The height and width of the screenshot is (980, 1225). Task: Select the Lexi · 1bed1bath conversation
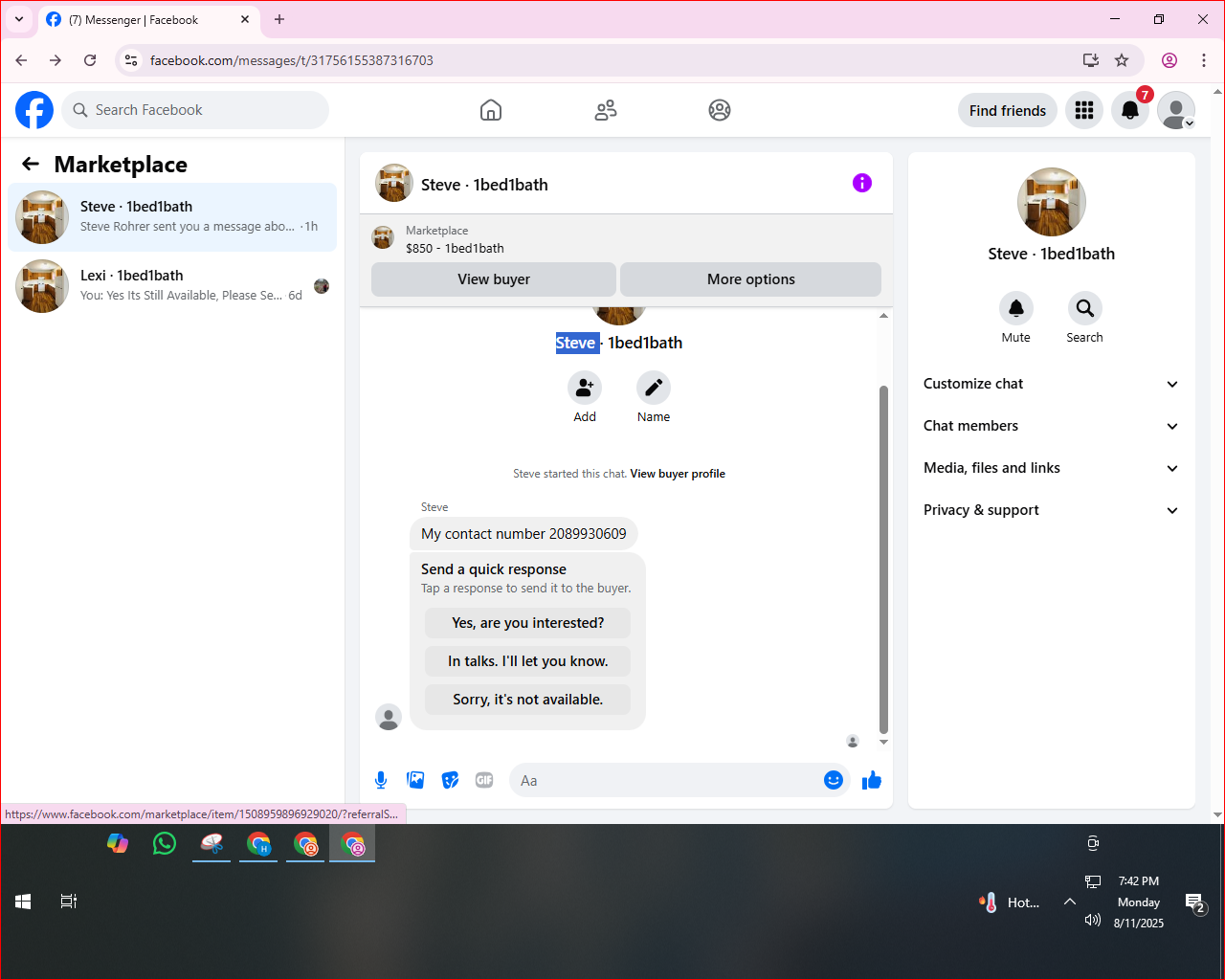(x=172, y=286)
